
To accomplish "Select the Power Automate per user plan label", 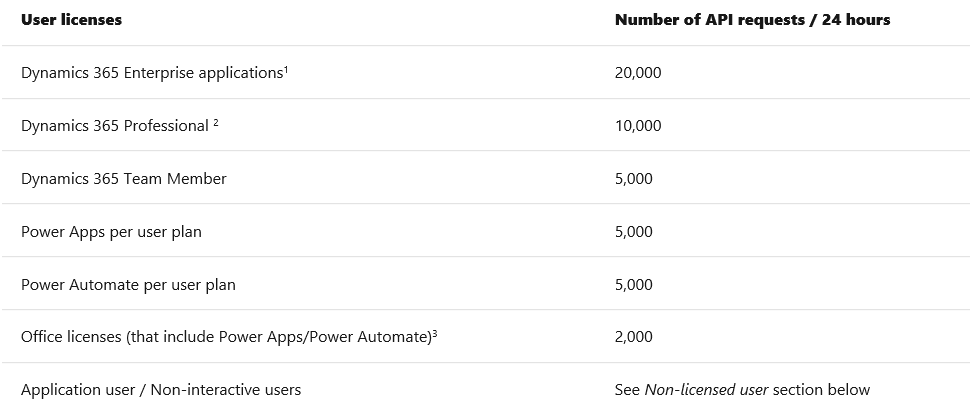I will [127, 285].
